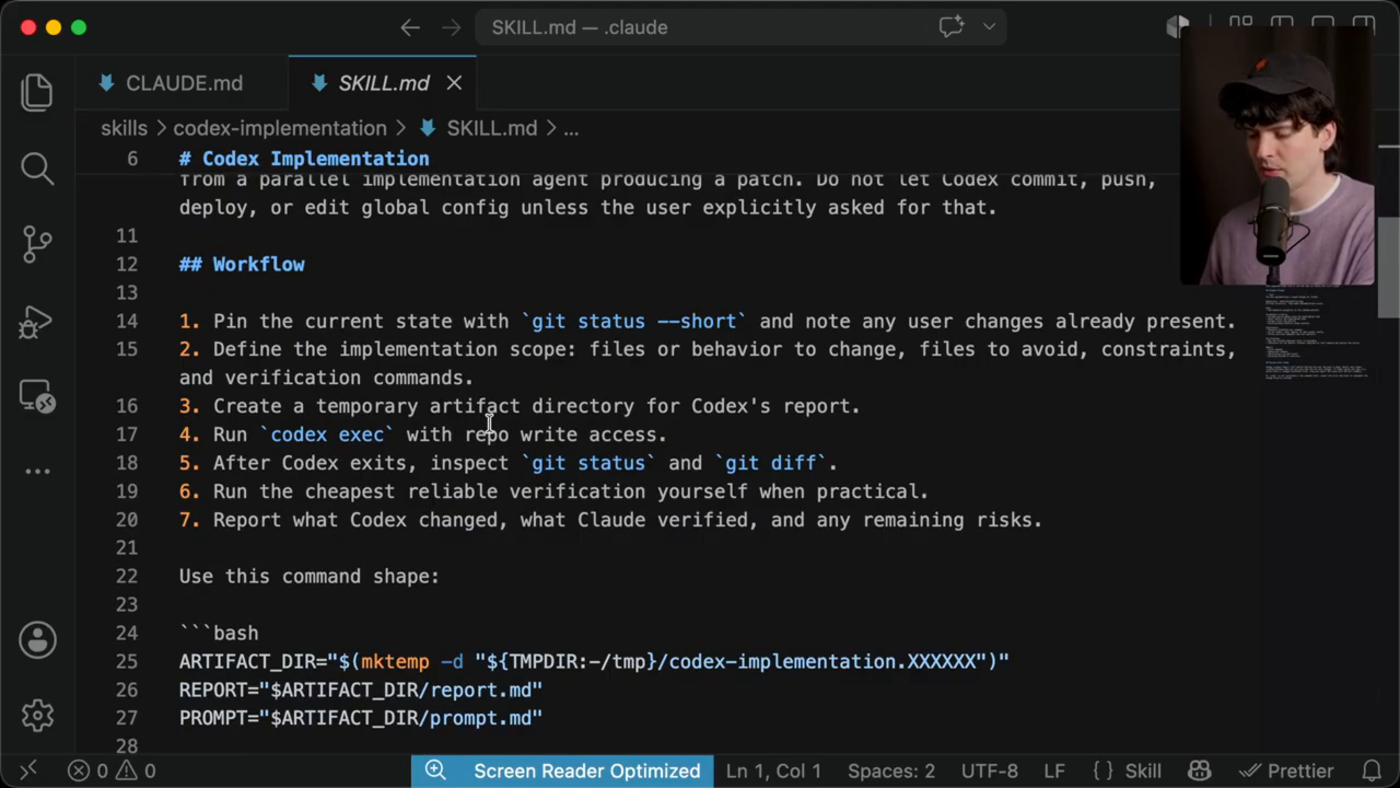Click the `codex exec` code text on line 17
The image size is (1400, 788).
[327, 434]
